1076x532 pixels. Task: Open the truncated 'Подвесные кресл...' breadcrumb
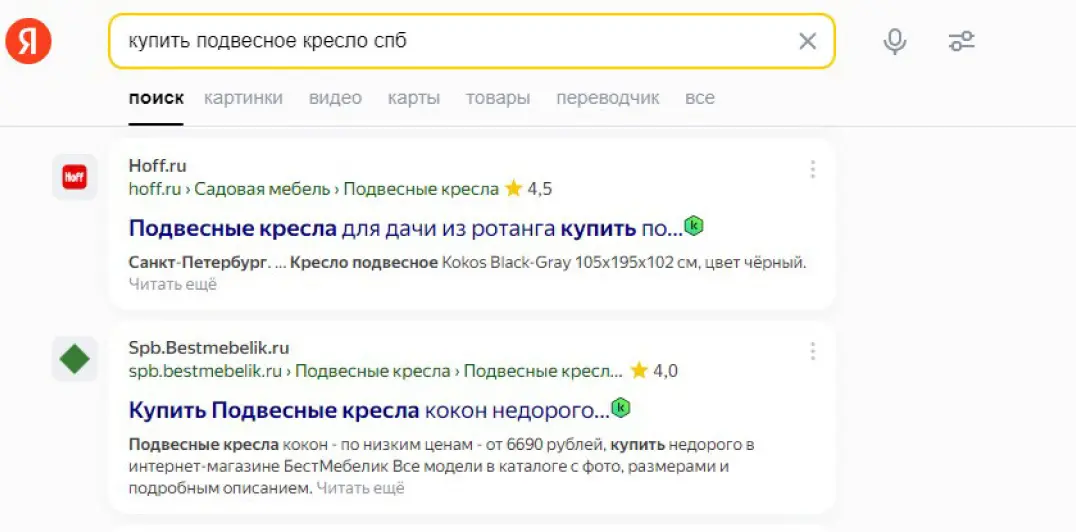tap(543, 371)
